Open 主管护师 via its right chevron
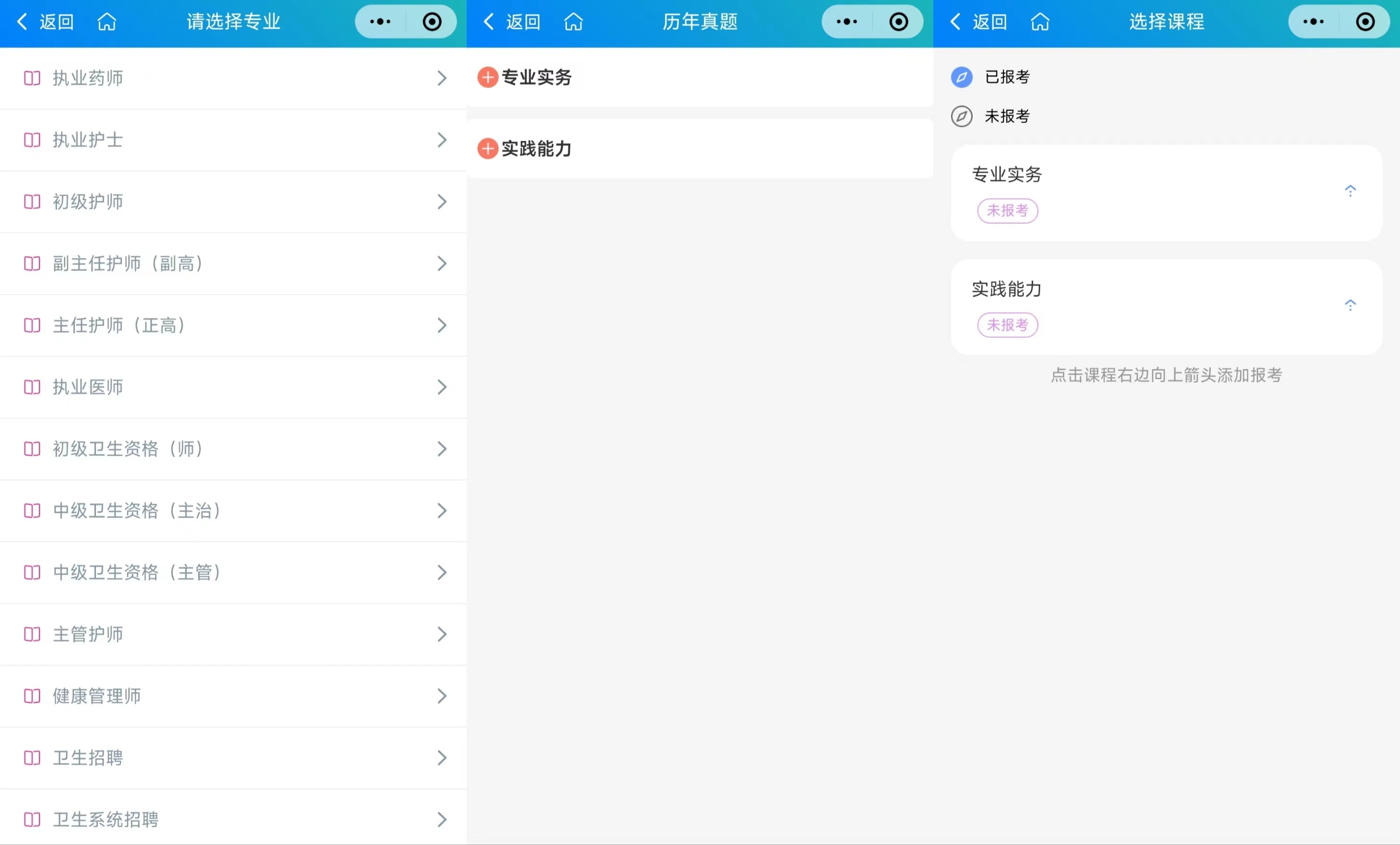The width and height of the screenshot is (1400, 845). 442,634
